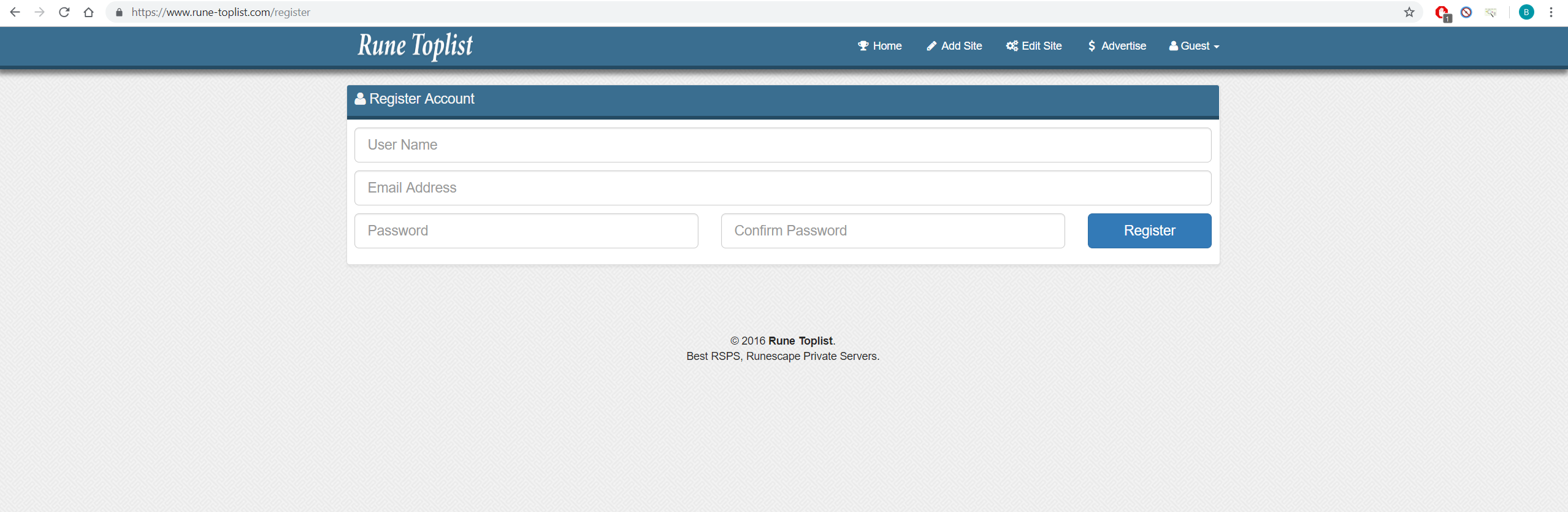Open the red ad-blocker extension icon
The width and height of the screenshot is (1568, 512).
coord(1442,13)
